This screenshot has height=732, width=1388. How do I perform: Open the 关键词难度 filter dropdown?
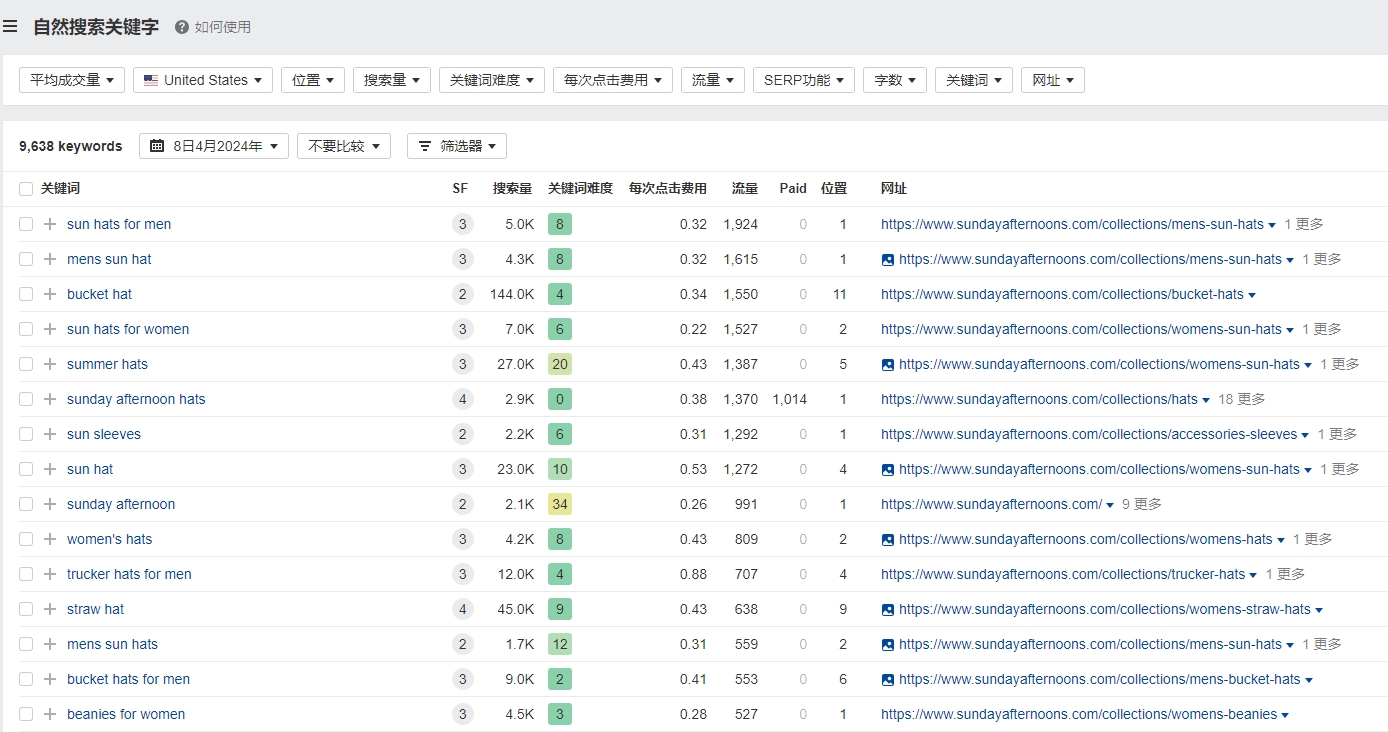pos(492,80)
